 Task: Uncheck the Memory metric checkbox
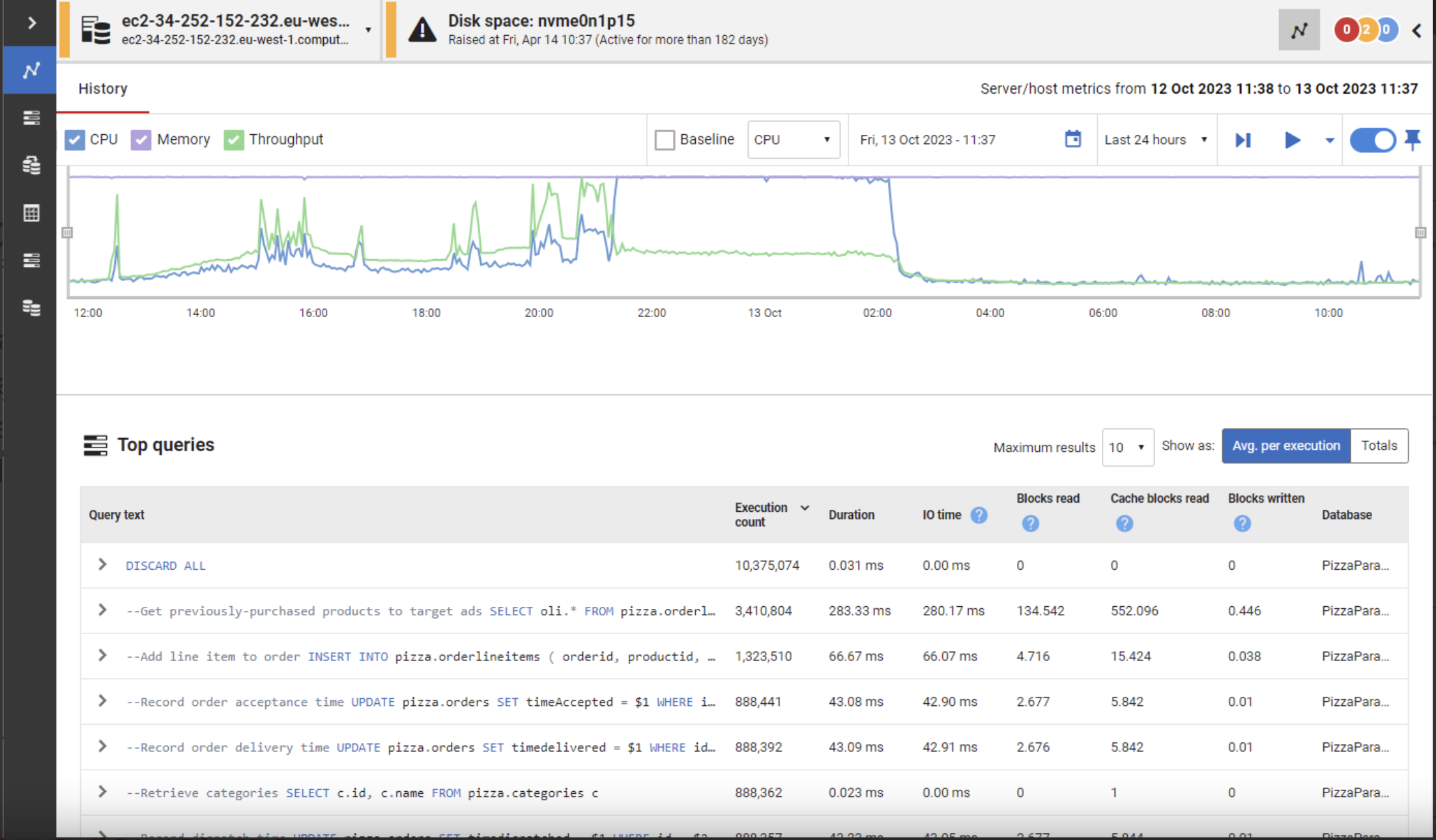141,139
